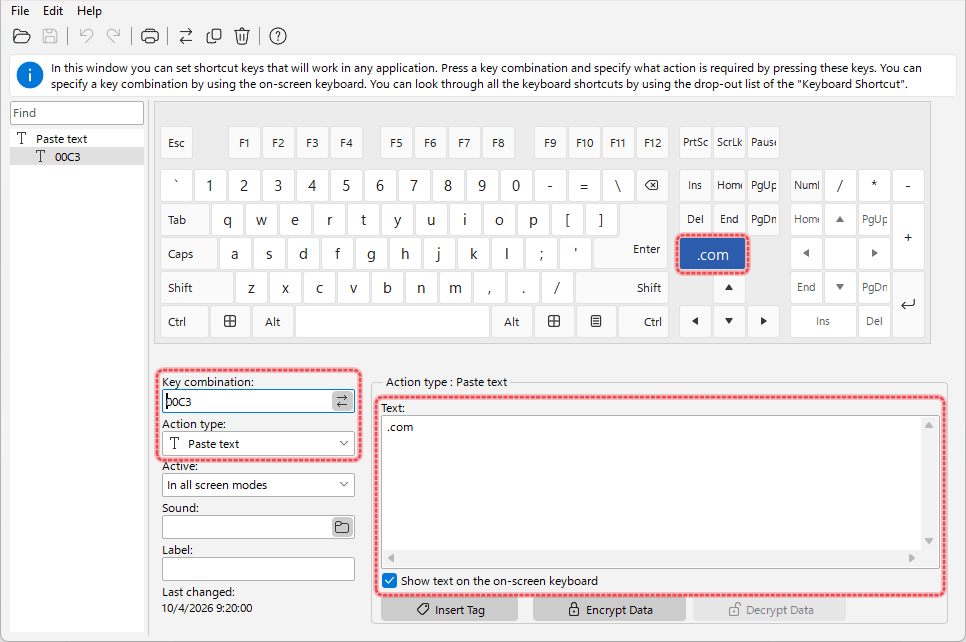Click the spacebar key
Viewport: 966px width, 642px height.
(392, 322)
